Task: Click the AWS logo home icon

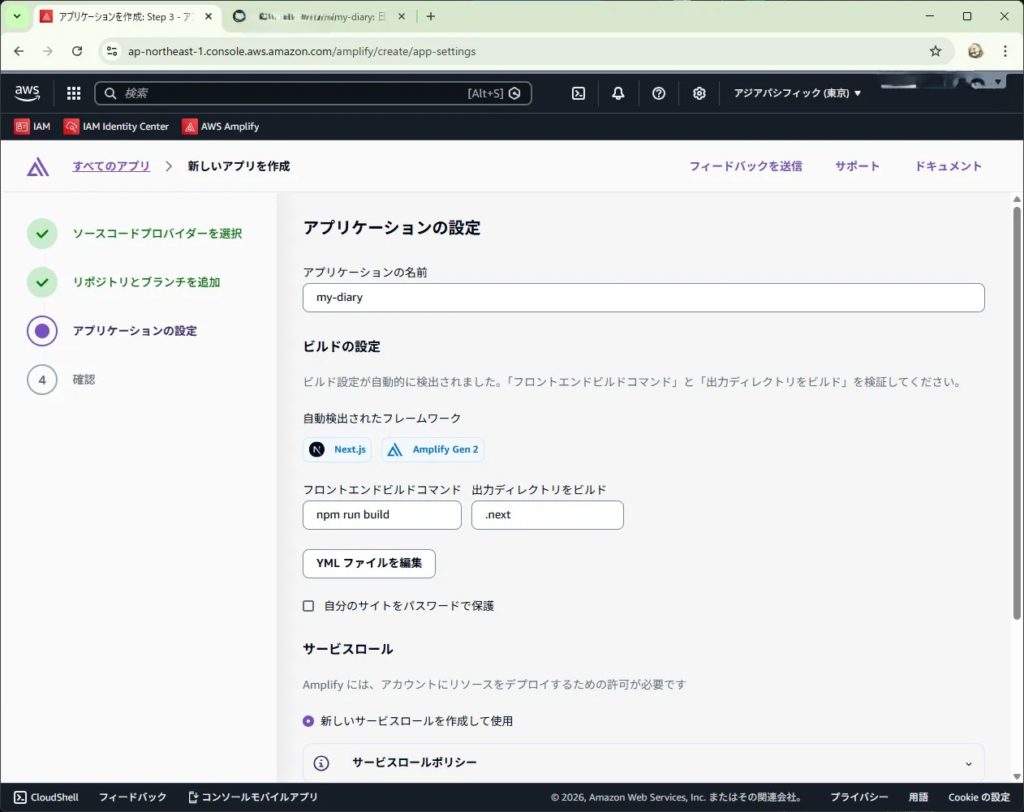Action: tap(27, 93)
